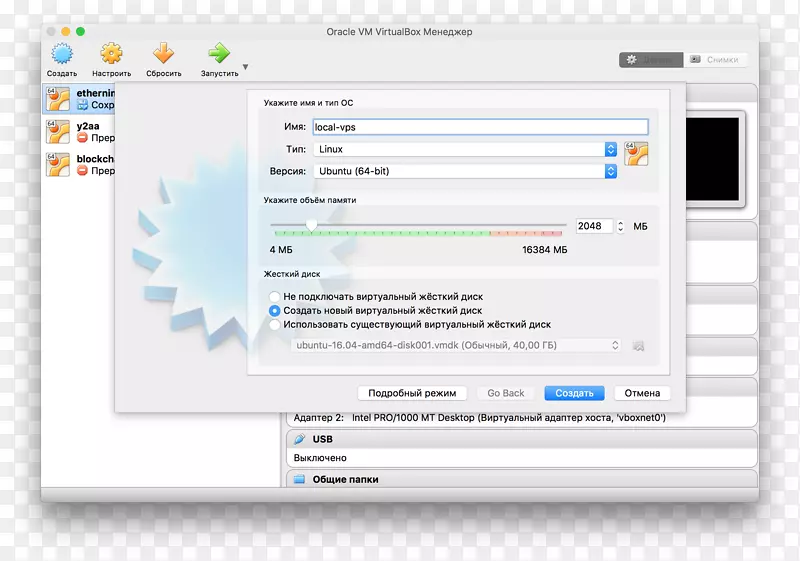Click the Имя field containing local-vps
Image resolution: width=800 pixels, height=561 pixels.
coord(480,127)
